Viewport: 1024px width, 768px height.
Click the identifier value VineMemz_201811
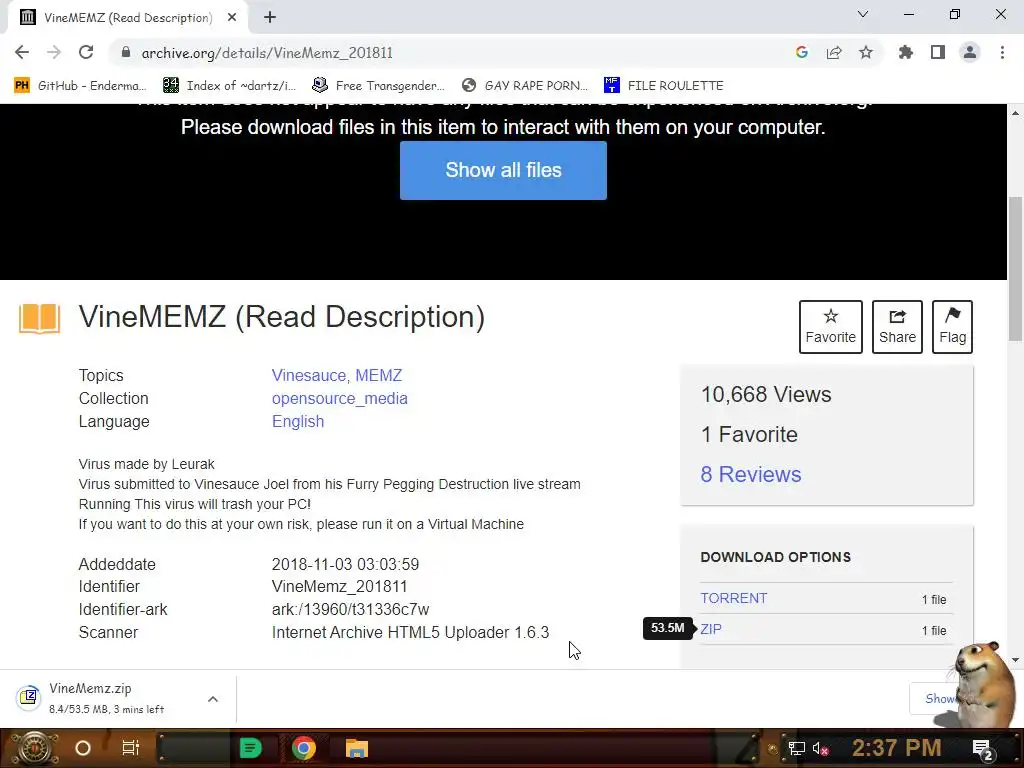(340, 586)
